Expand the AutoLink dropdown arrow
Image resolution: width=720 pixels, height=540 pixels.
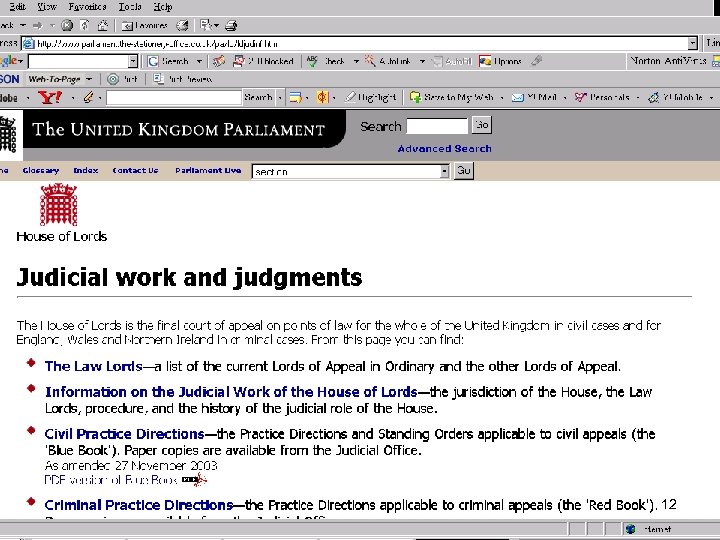[422, 61]
